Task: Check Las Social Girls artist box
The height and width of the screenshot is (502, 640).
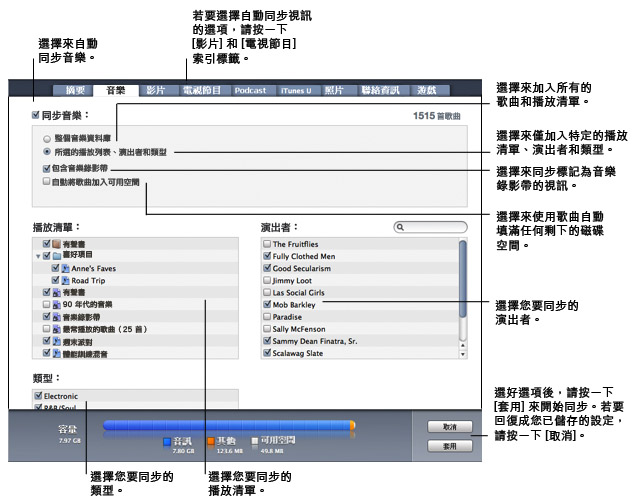Action: point(267,292)
